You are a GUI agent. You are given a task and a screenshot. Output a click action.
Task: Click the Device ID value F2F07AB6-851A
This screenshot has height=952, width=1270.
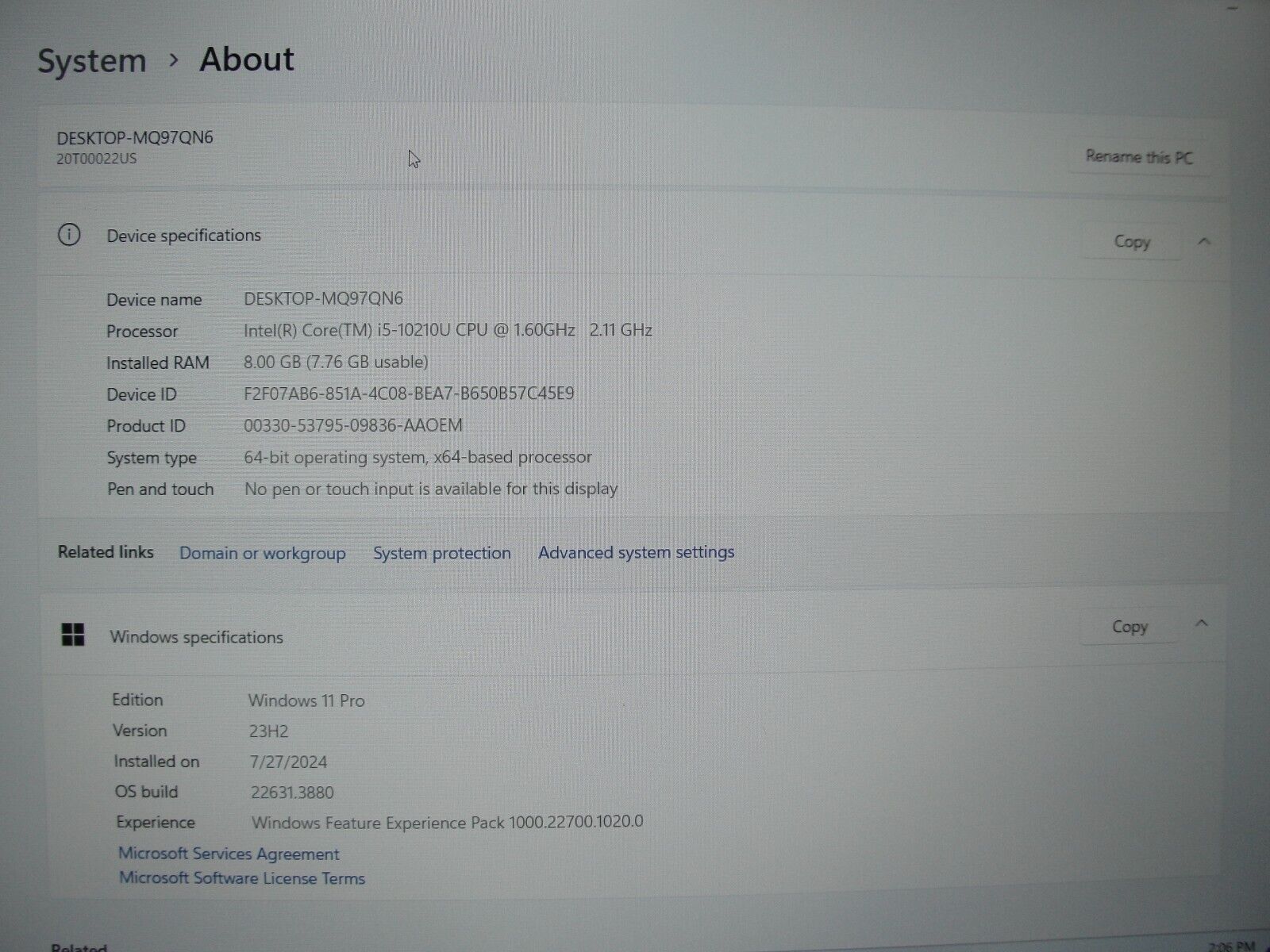tap(409, 393)
